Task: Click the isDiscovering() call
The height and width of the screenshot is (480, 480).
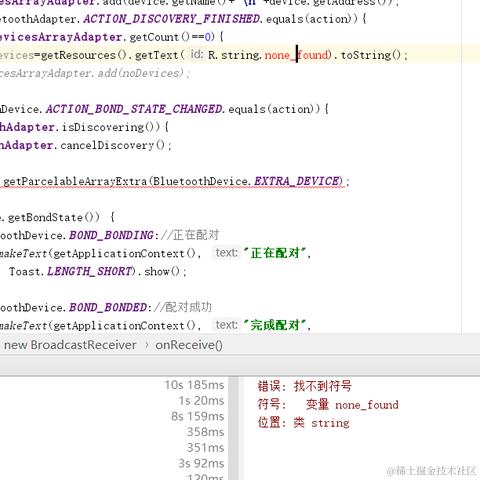Action: (111, 127)
